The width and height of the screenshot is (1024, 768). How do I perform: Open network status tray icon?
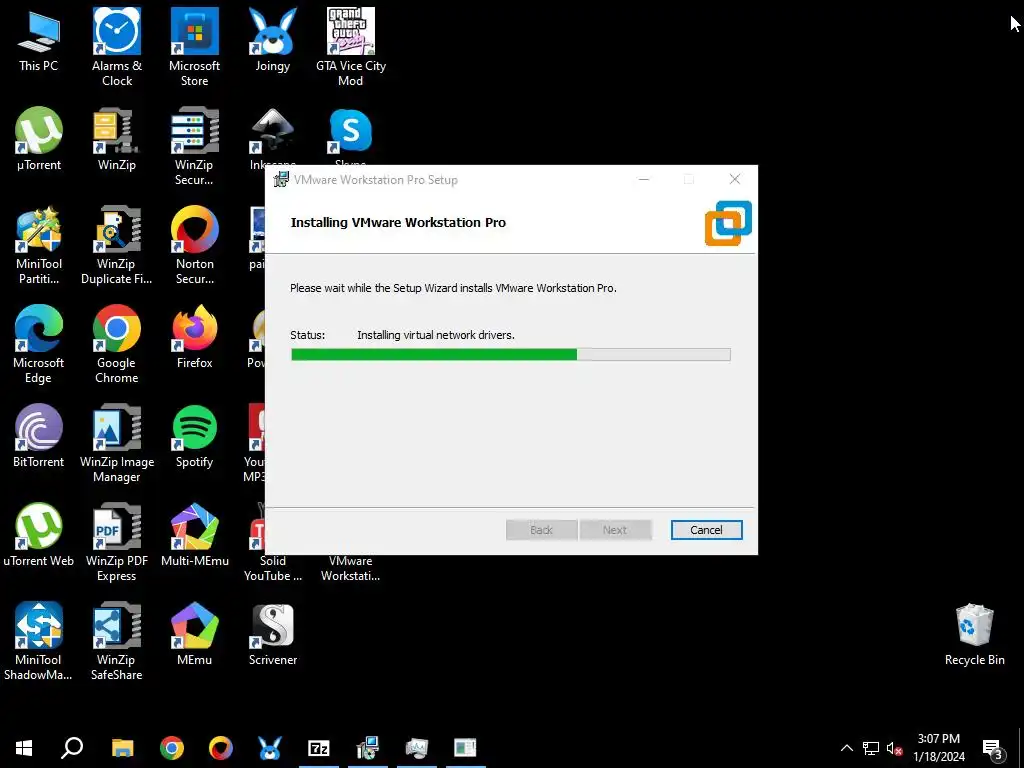tap(871, 748)
